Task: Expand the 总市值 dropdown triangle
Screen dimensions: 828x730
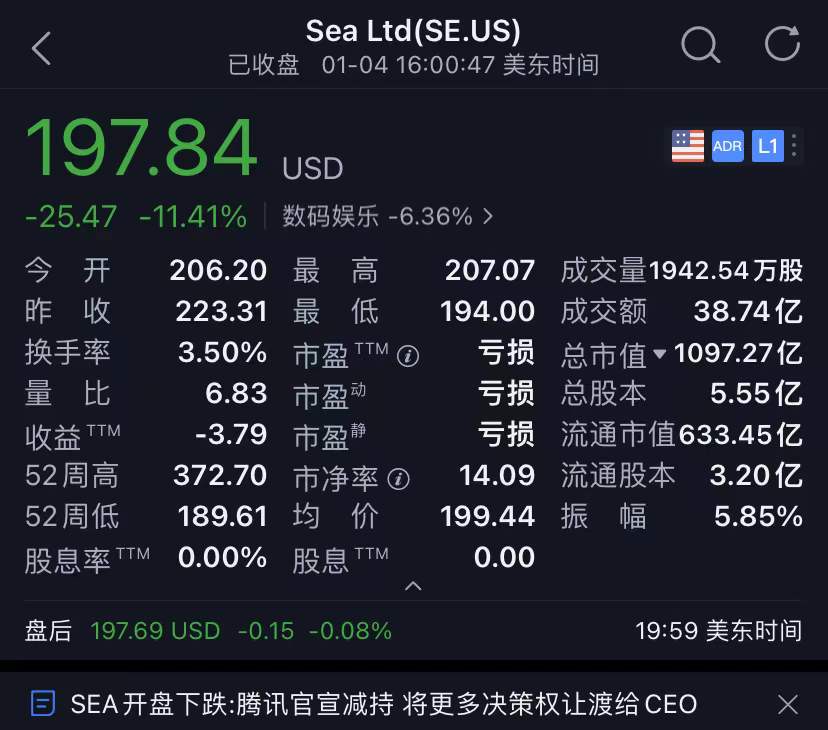Action: 659,353
